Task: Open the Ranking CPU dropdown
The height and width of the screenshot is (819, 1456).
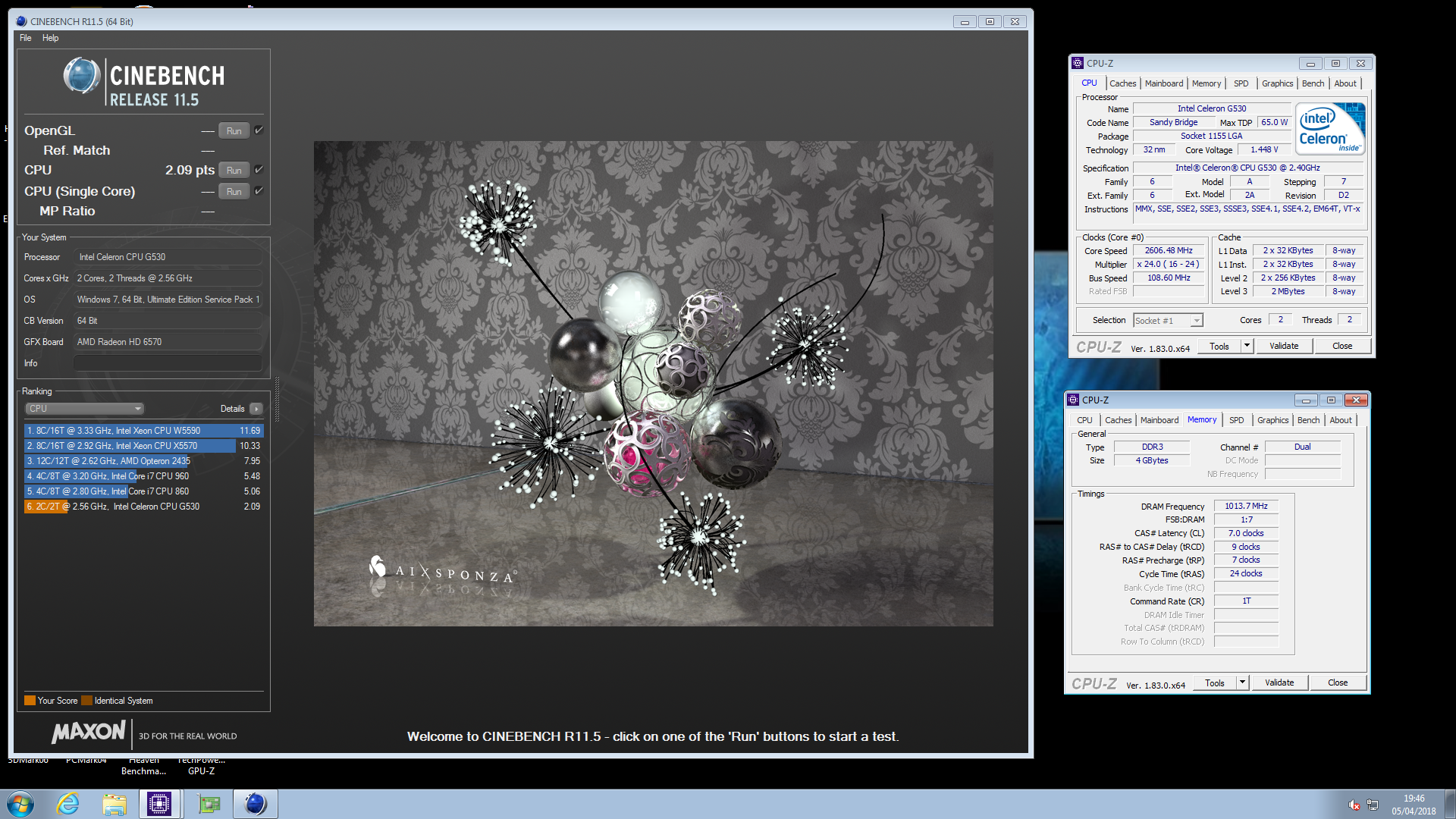Action: (84, 408)
